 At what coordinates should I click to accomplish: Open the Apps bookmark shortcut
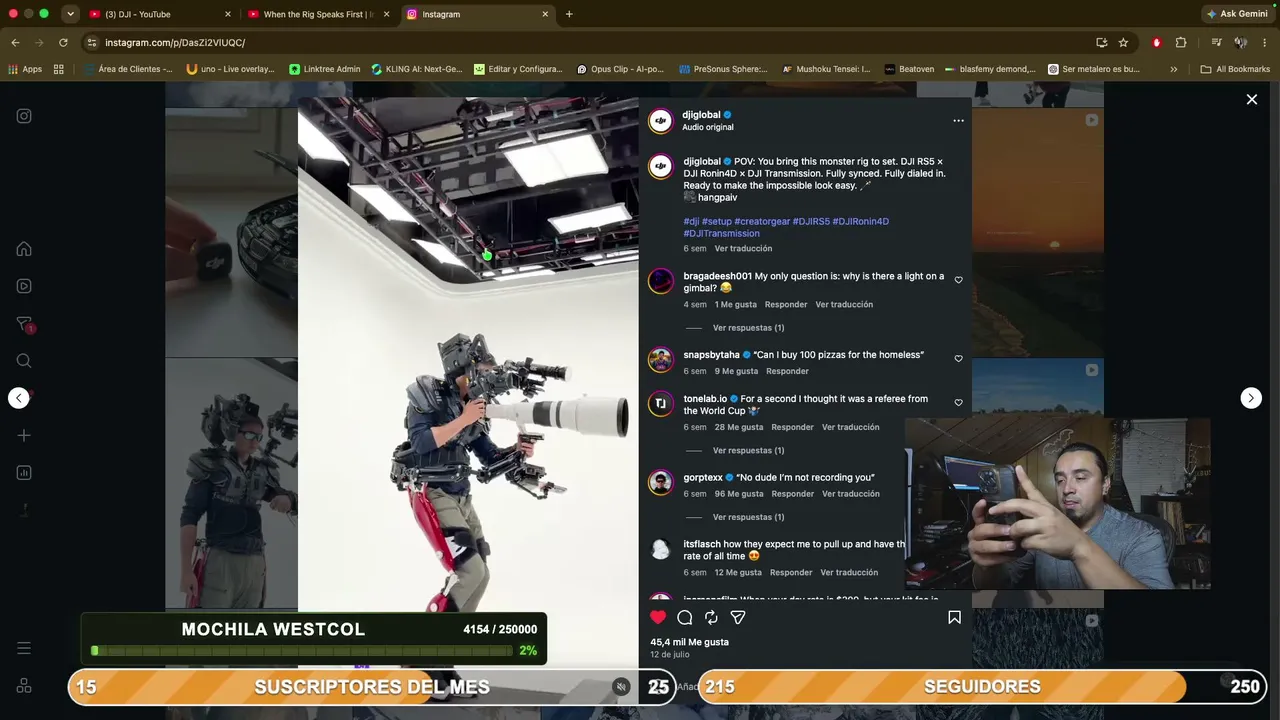point(25,69)
